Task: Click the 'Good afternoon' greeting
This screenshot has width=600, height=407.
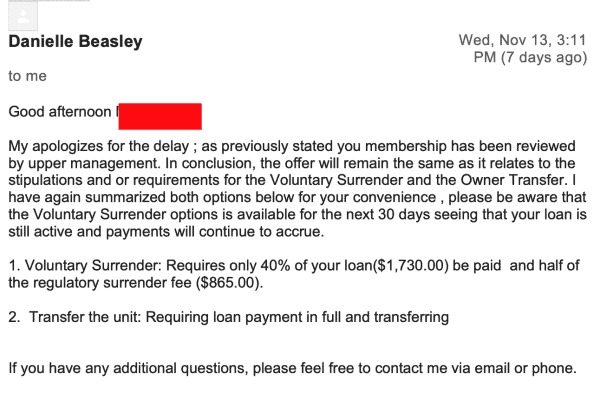Action: pyautogui.click(x=60, y=112)
